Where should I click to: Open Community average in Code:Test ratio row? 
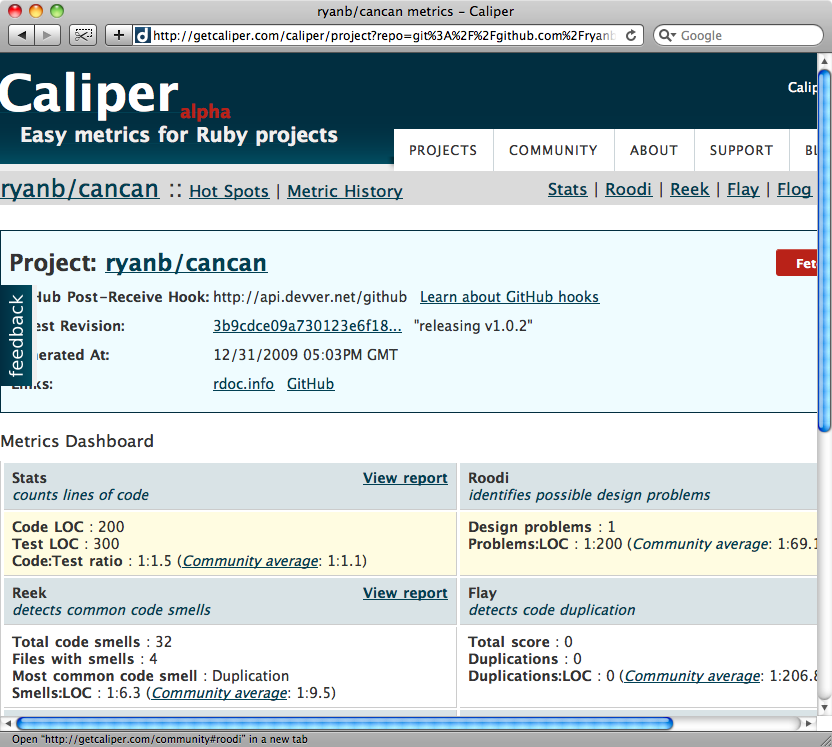(250, 561)
